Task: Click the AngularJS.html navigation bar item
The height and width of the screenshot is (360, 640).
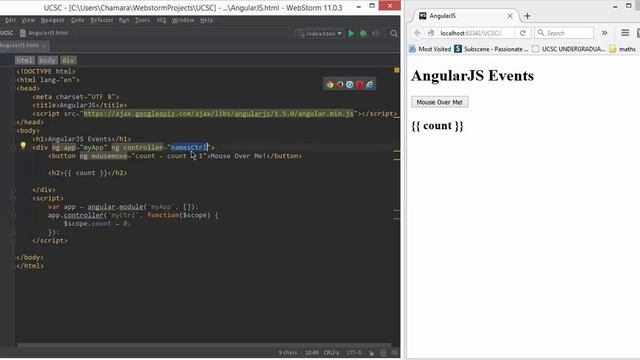Action: click(x=44, y=33)
